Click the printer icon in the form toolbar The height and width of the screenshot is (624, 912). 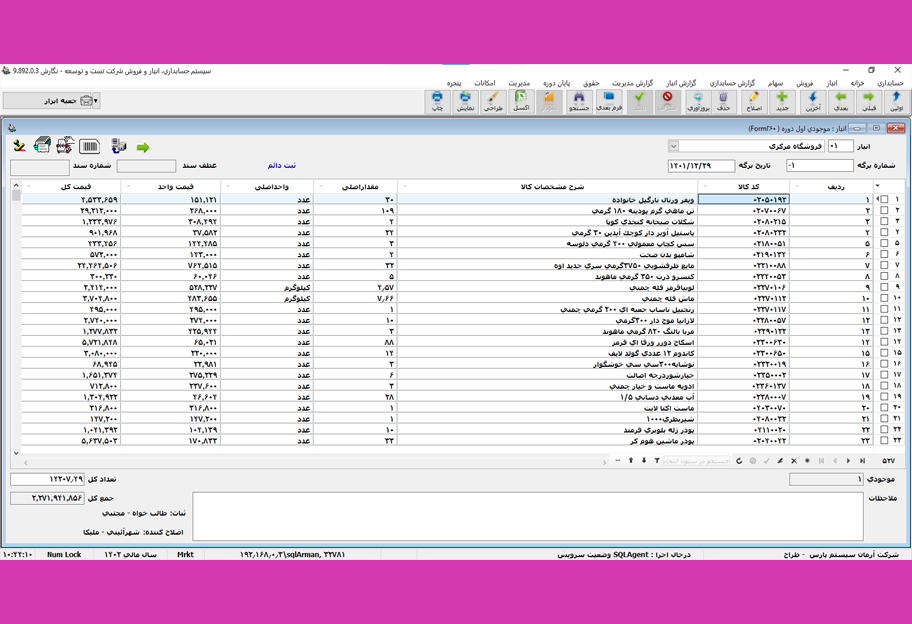click(x=42, y=145)
